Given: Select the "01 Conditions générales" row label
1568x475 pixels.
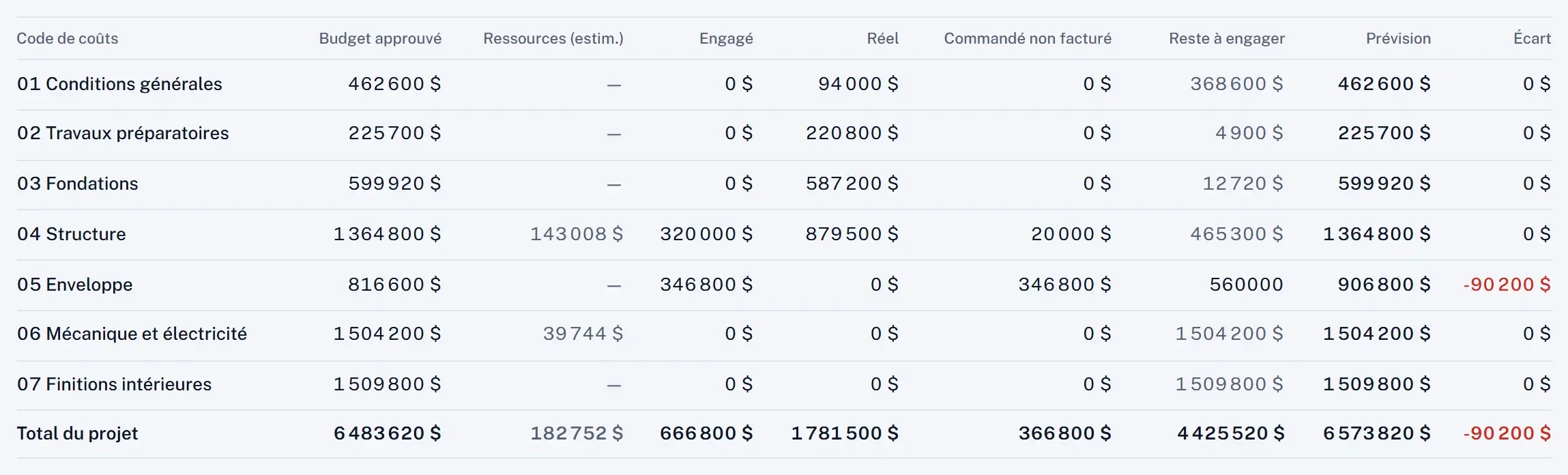Looking at the screenshot, I should 119,84.
